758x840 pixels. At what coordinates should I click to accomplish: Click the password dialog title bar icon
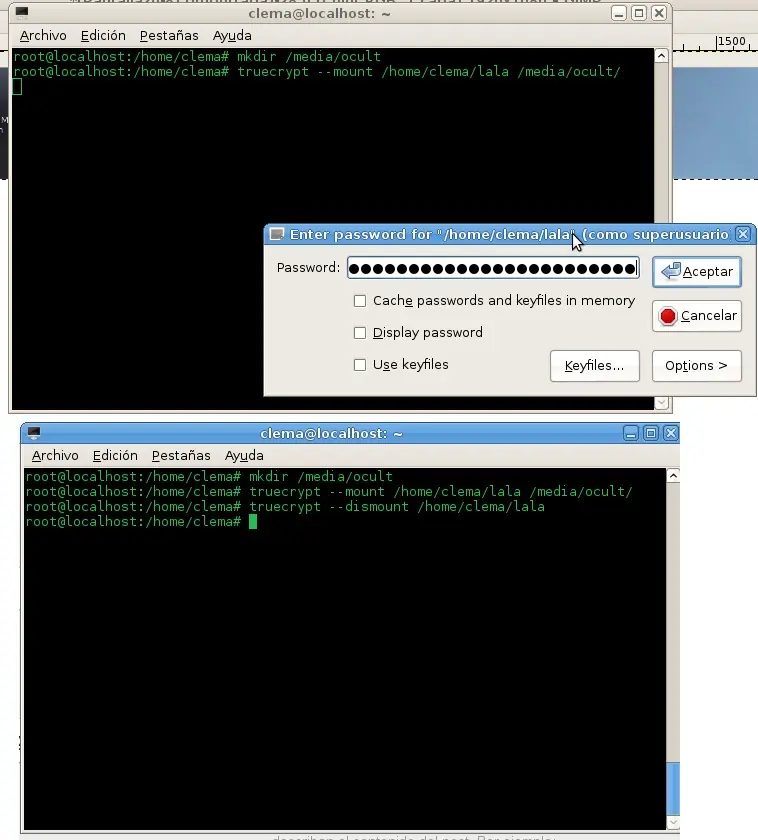coord(276,234)
